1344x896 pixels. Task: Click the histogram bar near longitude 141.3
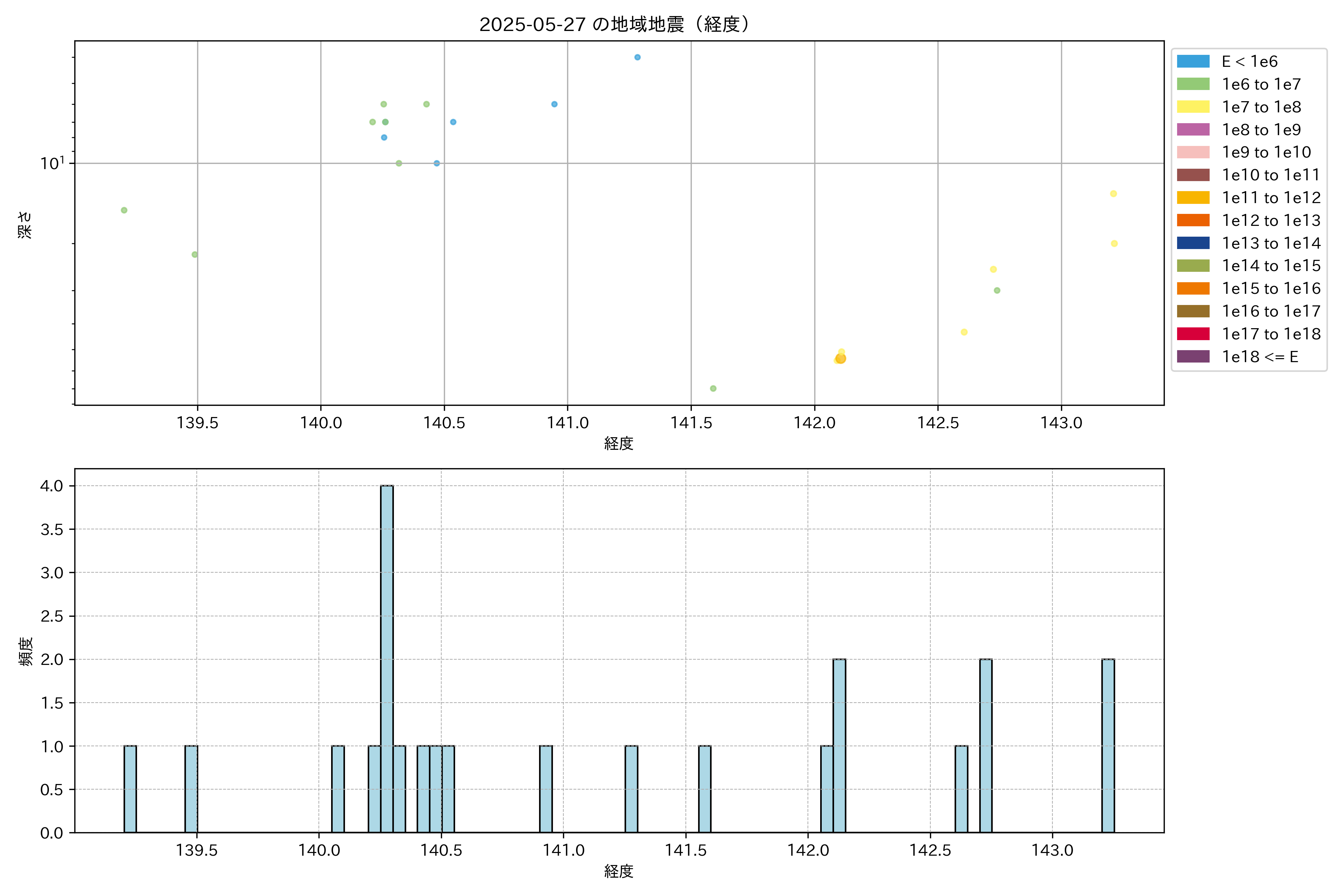click(631, 788)
